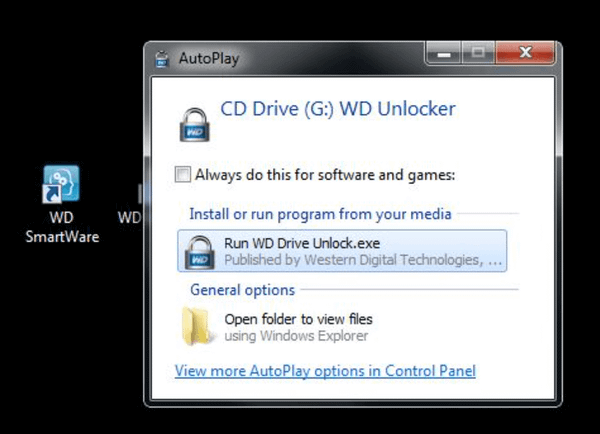600x434 pixels.
Task: Click the 'Published by Western Digital Technologies' subtitle
Action: tap(364, 260)
